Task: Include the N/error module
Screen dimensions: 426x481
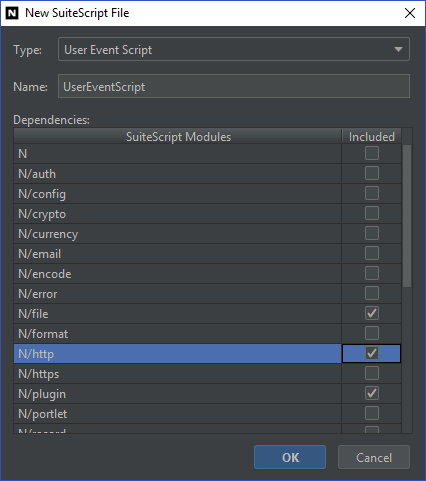Action: 372,293
